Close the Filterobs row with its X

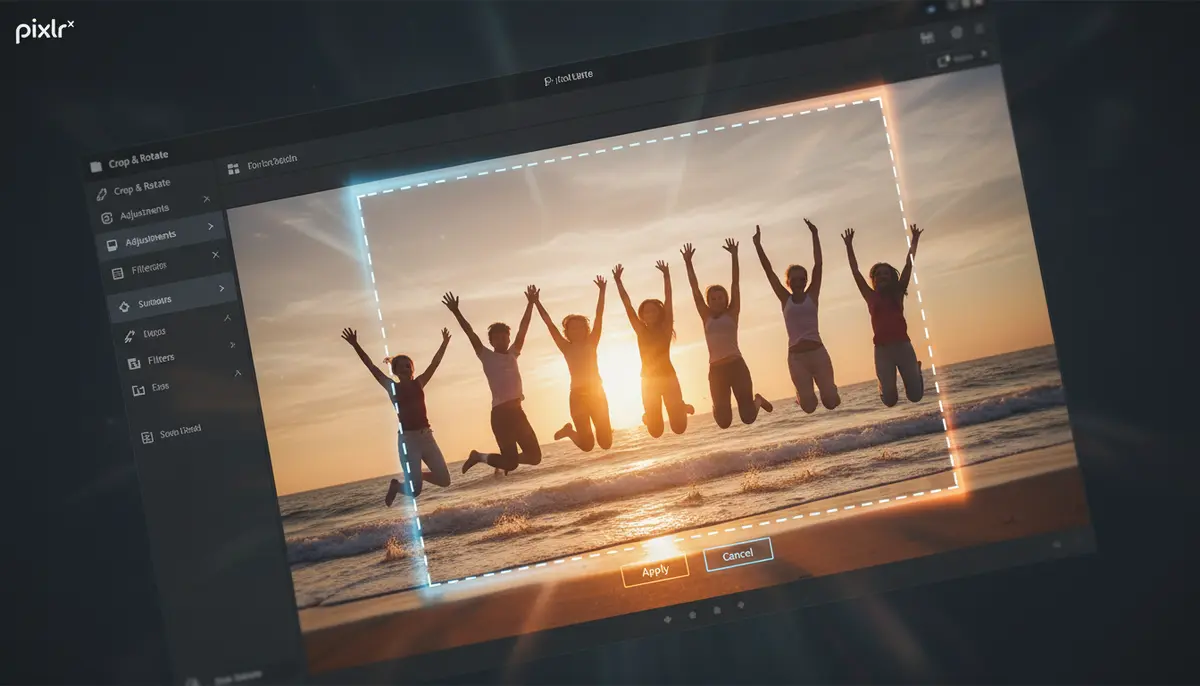point(215,255)
